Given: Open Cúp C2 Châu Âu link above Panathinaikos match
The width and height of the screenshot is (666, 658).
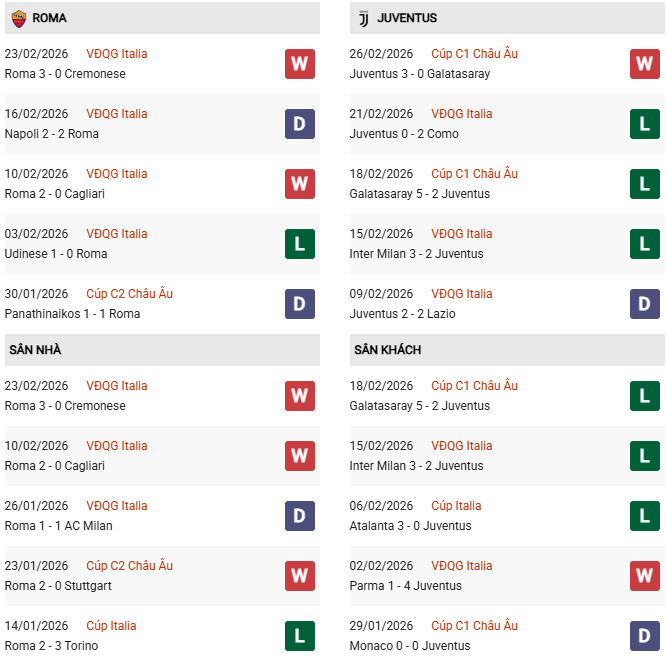Looking at the screenshot, I should (x=129, y=294).
